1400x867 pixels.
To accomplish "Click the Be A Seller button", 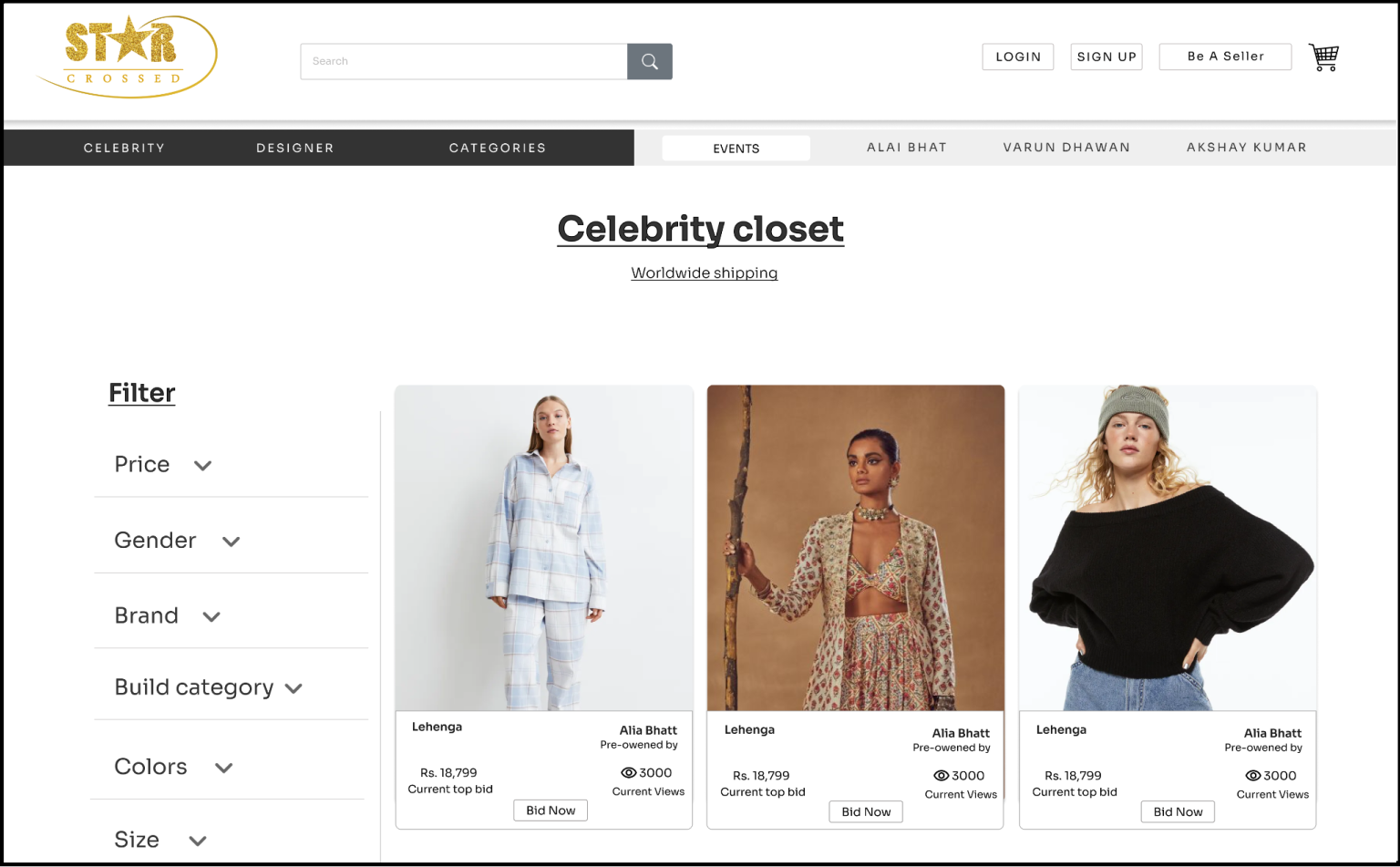I will (1224, 57).
